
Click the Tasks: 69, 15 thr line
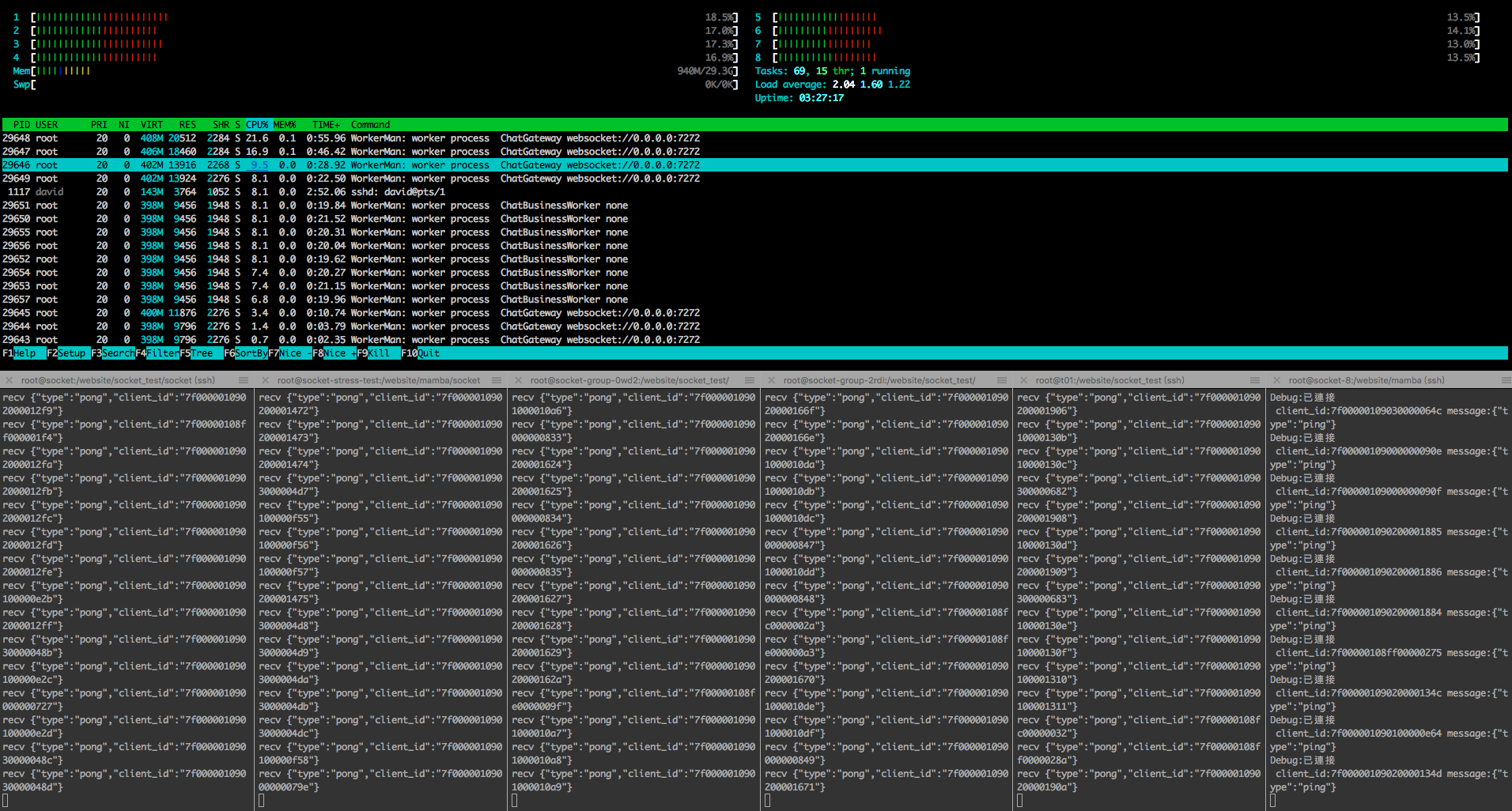coord(833,71)
